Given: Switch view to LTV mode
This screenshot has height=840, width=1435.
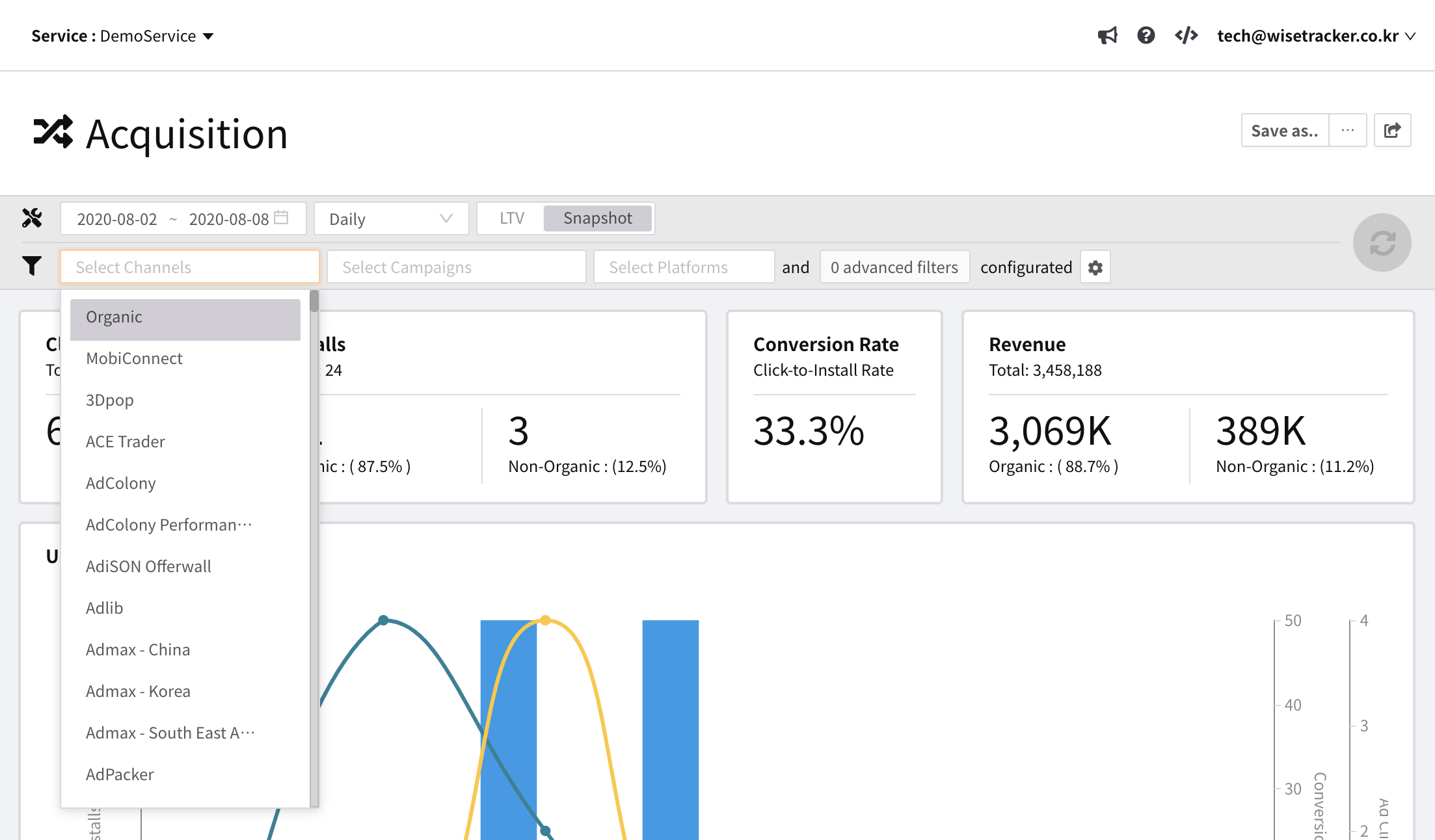Looking at the screenshot, I should point(511,218).
